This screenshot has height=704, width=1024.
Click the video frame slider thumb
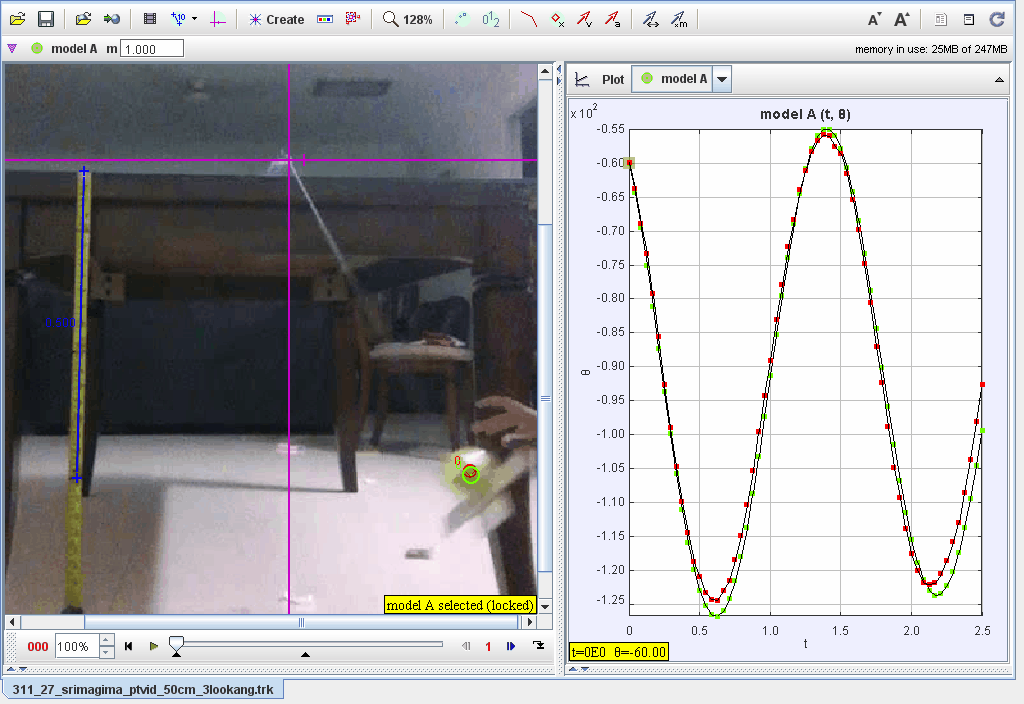pos(176,644)
